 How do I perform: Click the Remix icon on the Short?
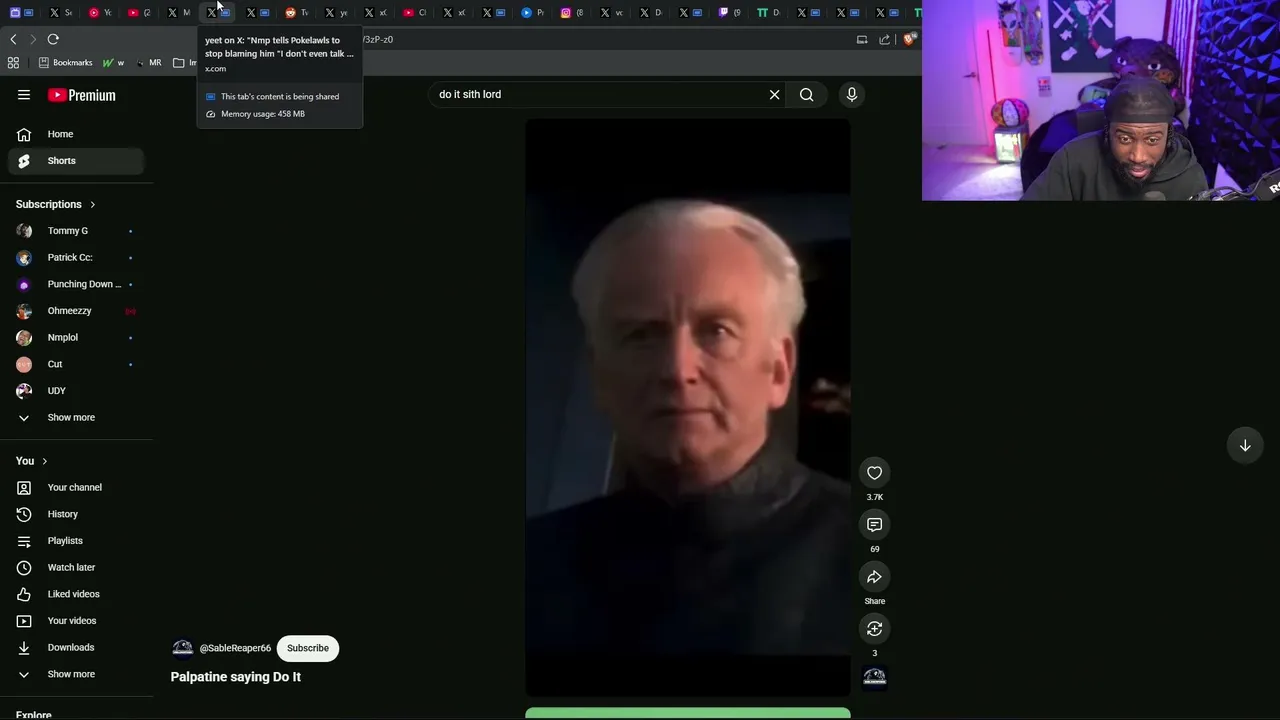pos(875,629)
